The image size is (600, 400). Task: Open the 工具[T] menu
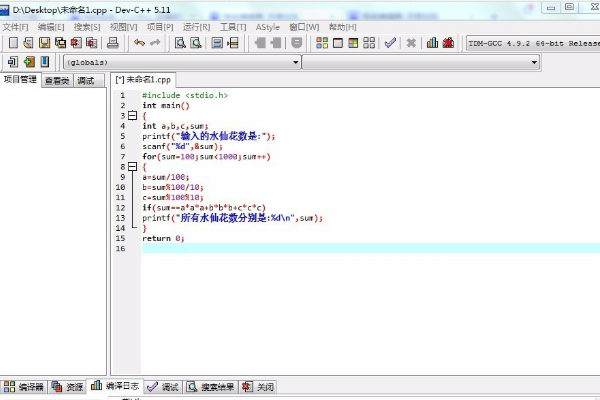pos(233,27)
